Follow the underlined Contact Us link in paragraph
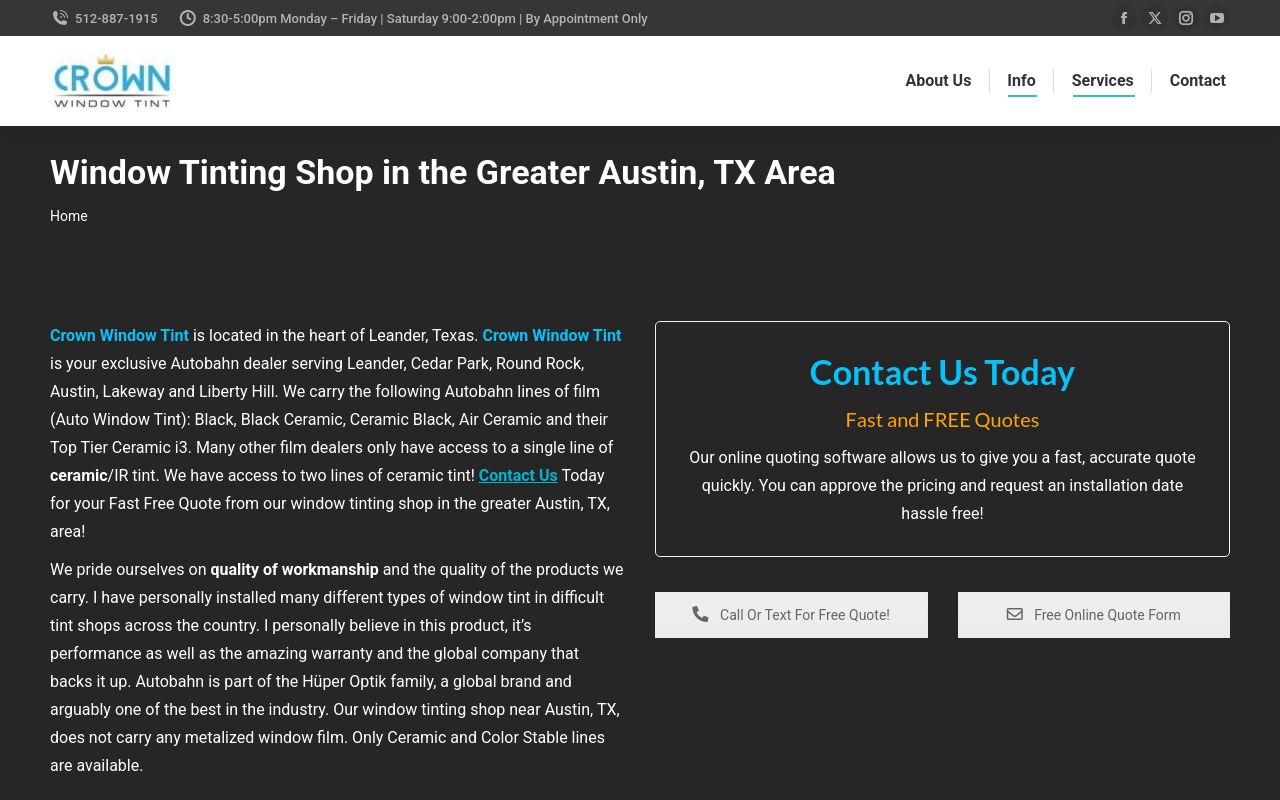This screenshot has width=1280, height=800. click(518, 476)
